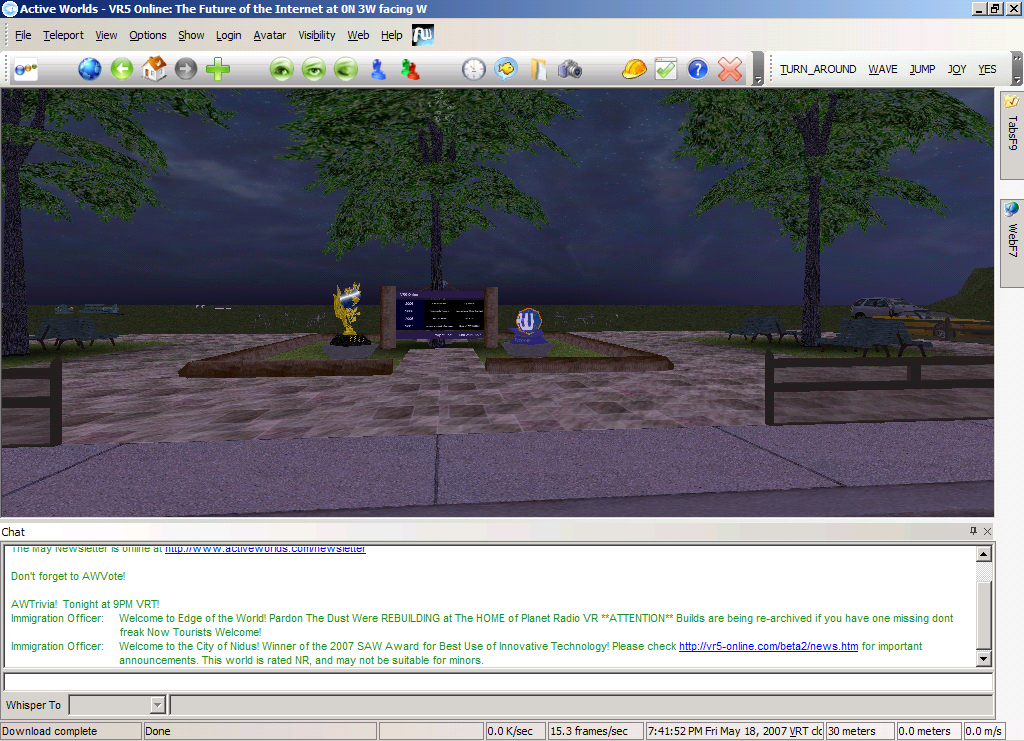
Task: Toggle the first green eye view
Action: tap(282, 69)
